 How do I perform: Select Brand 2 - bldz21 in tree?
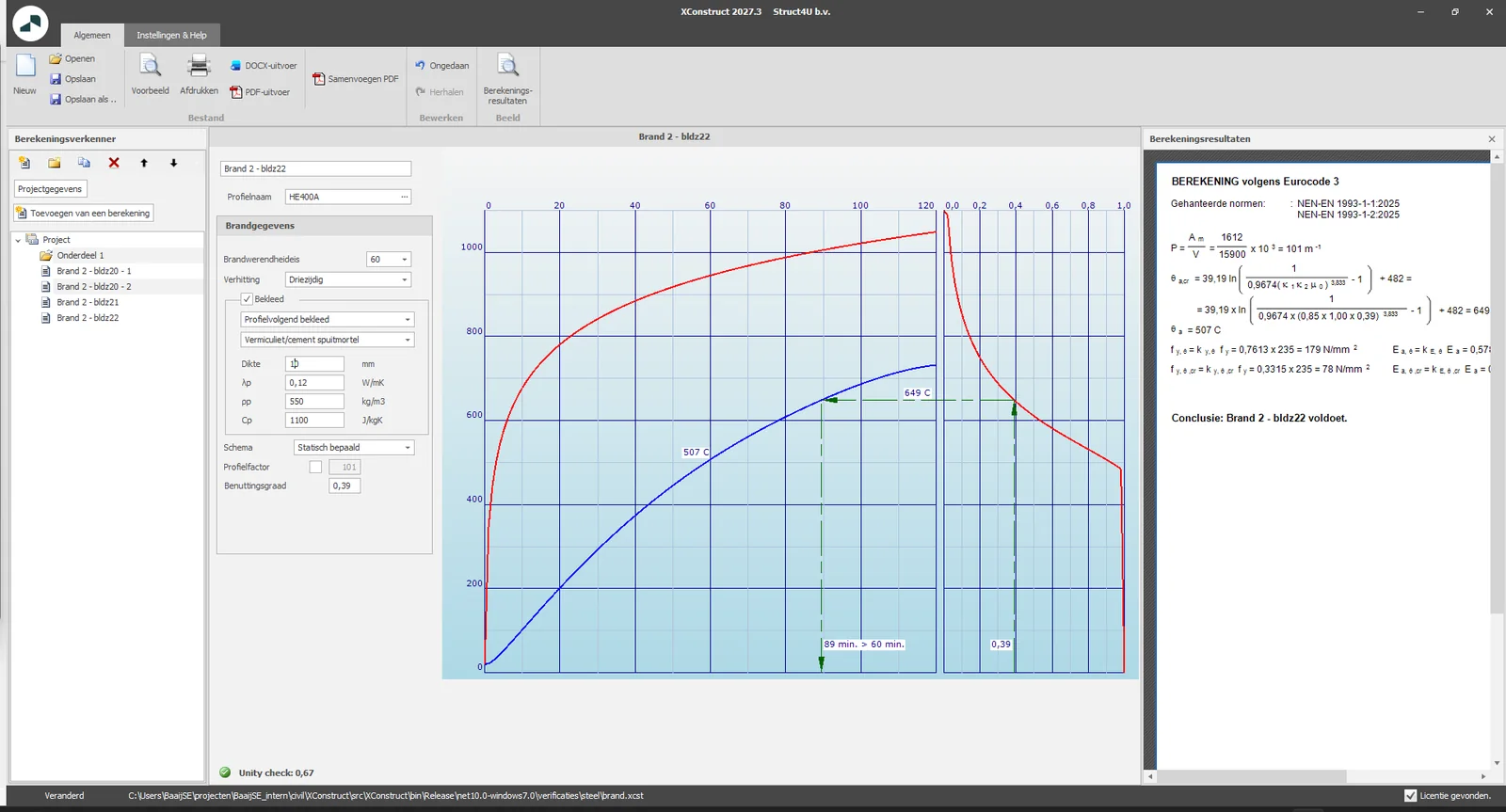tap(88, 302)
